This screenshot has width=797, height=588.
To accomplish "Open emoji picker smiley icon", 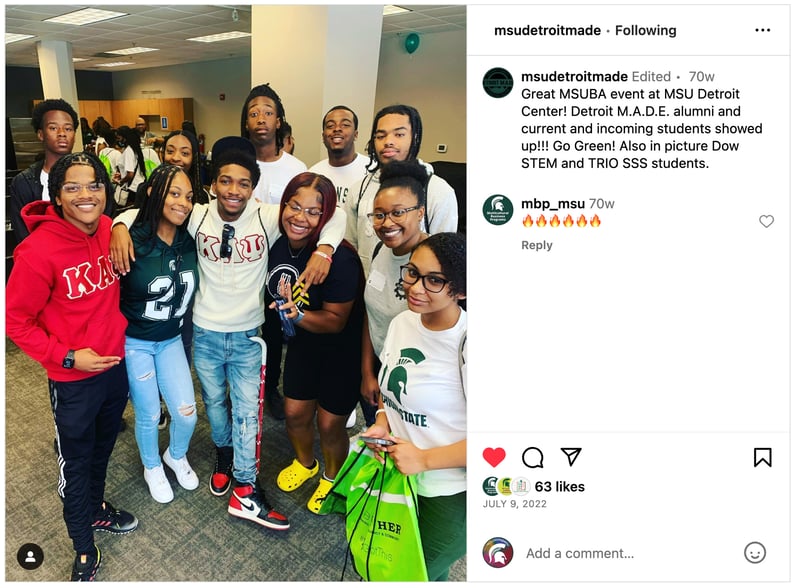I will pyautogui.click(x=755, y=552).
